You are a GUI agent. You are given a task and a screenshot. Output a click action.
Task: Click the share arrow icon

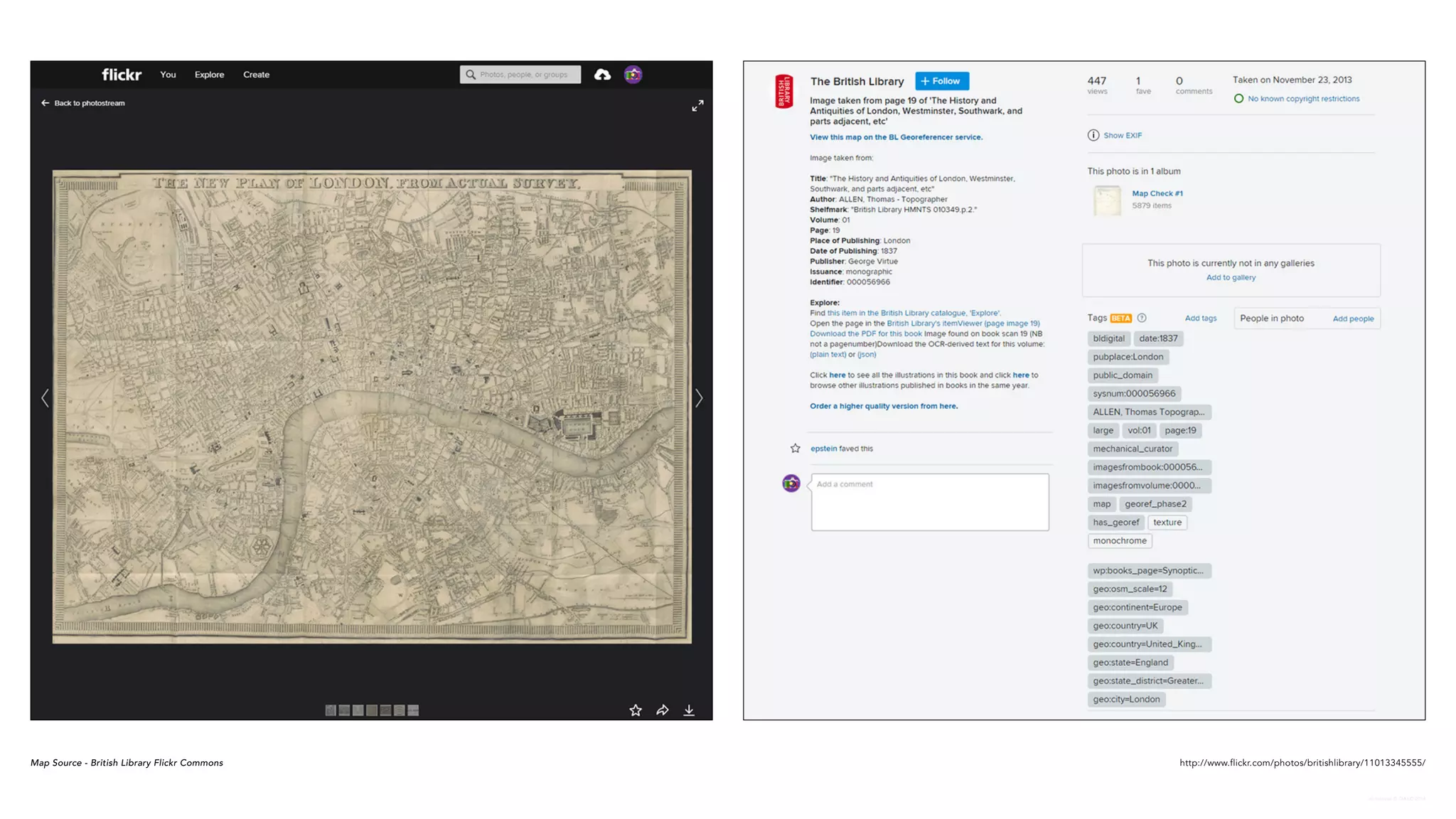pyautogui.click(x=662, y=710)
